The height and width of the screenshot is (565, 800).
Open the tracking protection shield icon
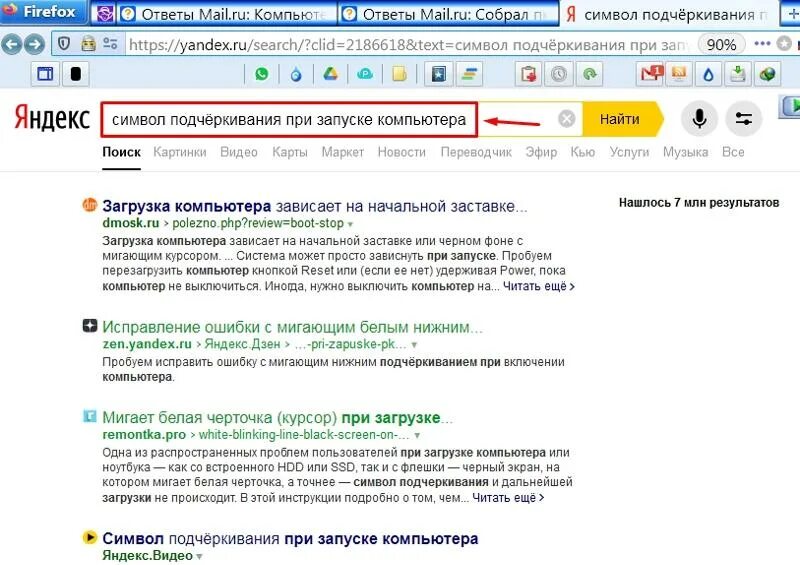(64, 44)
